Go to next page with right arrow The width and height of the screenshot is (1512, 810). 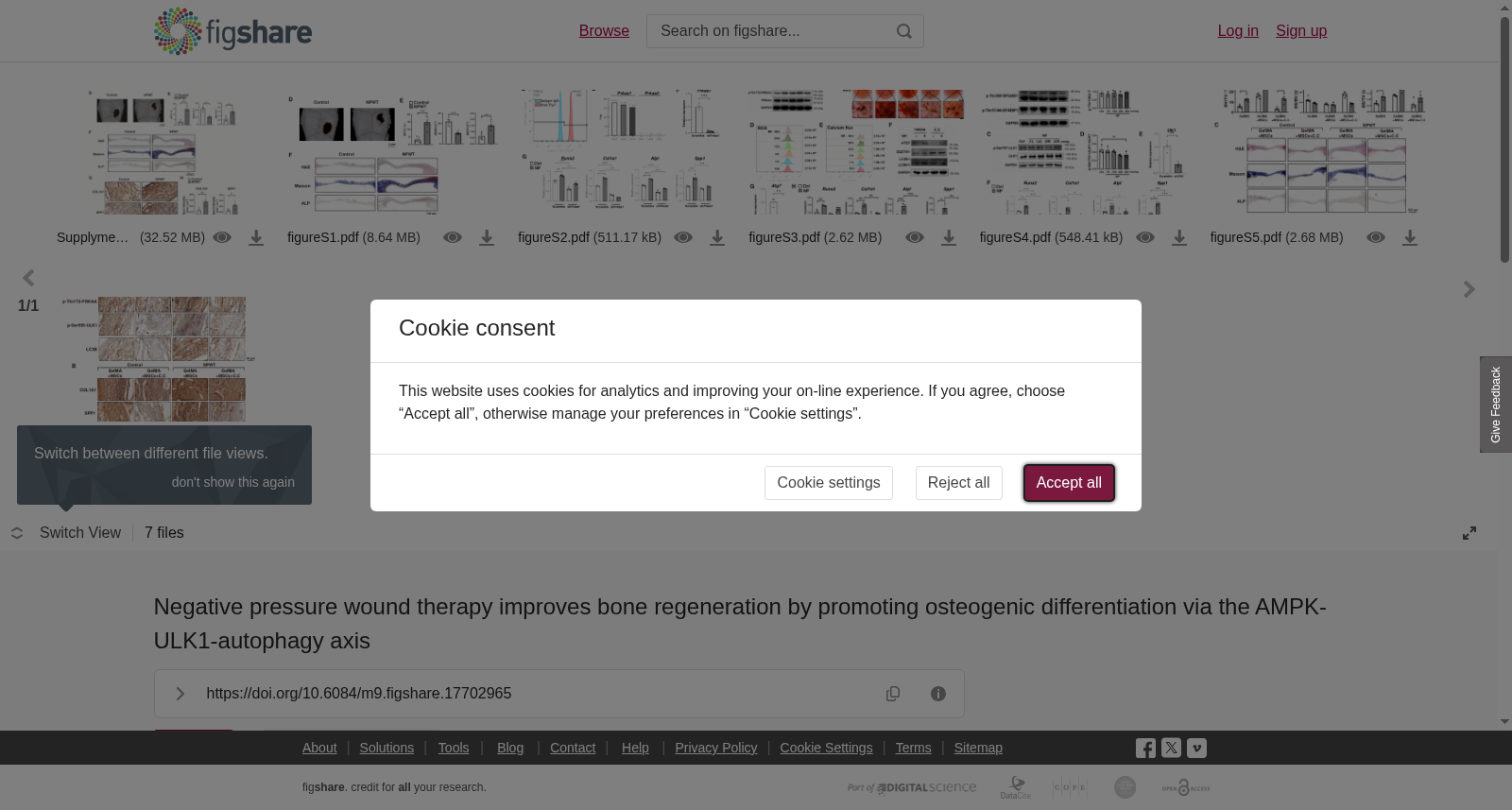[x=1469, y=289]
